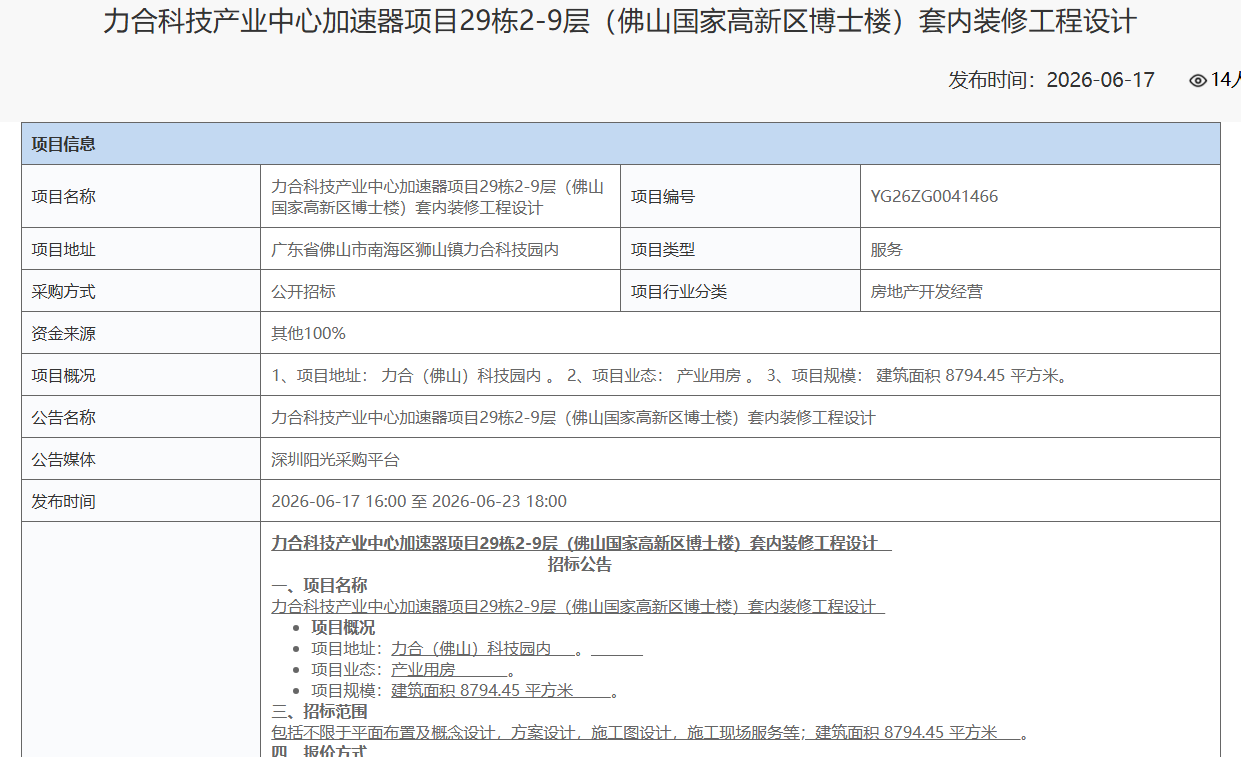1241x757 pixels.
Task: Click the 招标公告 heading
Action: coord(579,565)
